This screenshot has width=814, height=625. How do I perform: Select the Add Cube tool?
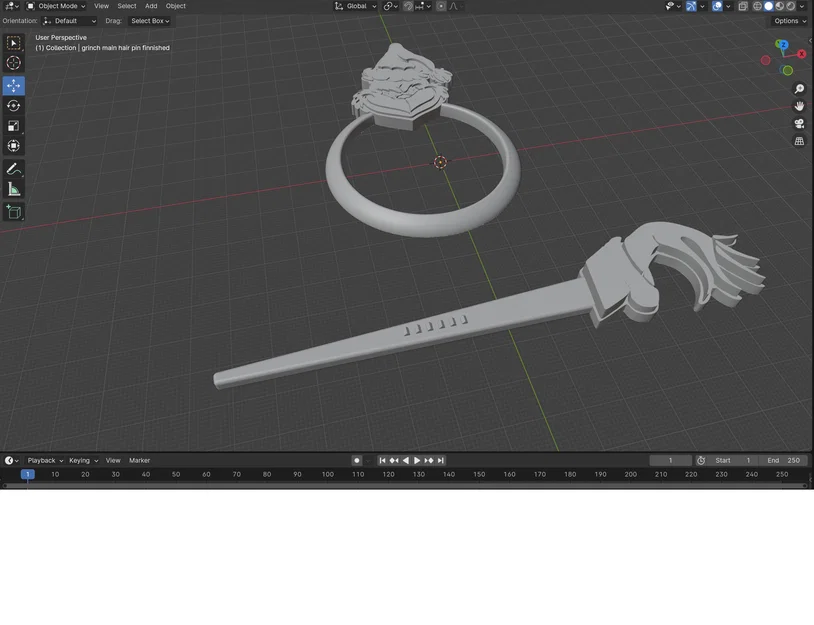tap(13, 212)
